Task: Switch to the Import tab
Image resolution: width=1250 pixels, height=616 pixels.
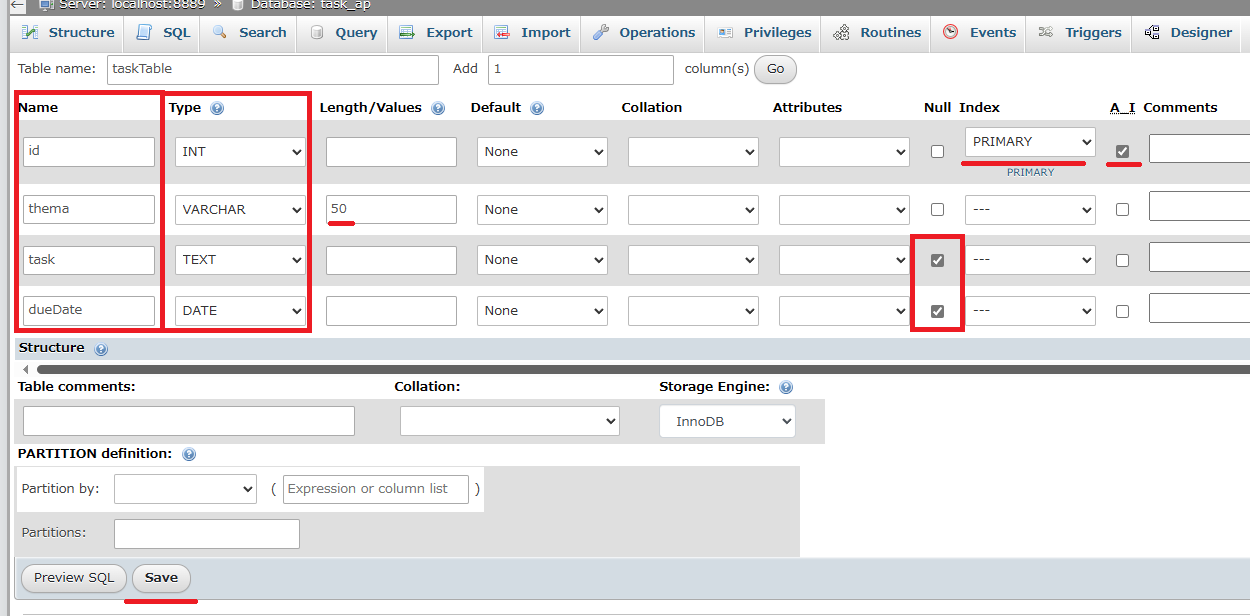Action: [534, 32]
